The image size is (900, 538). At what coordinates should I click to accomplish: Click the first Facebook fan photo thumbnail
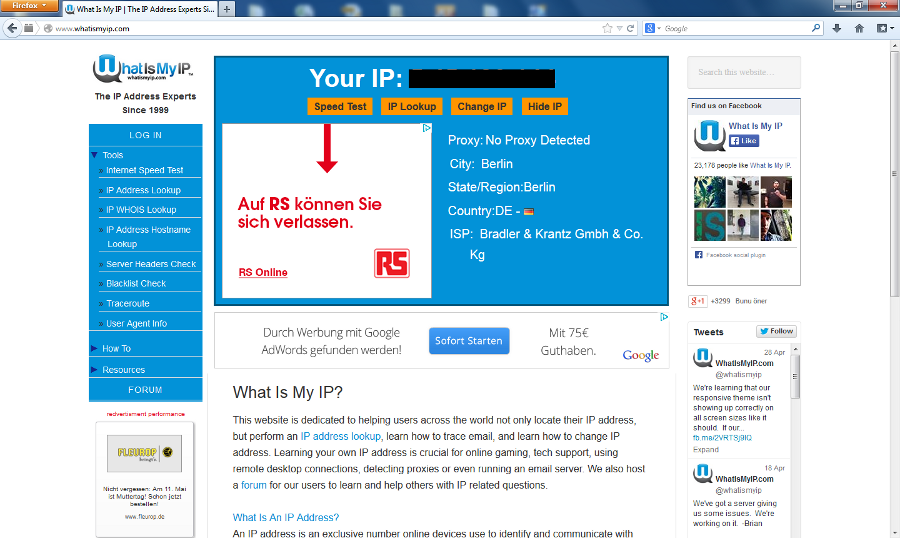tap(709, 192)
